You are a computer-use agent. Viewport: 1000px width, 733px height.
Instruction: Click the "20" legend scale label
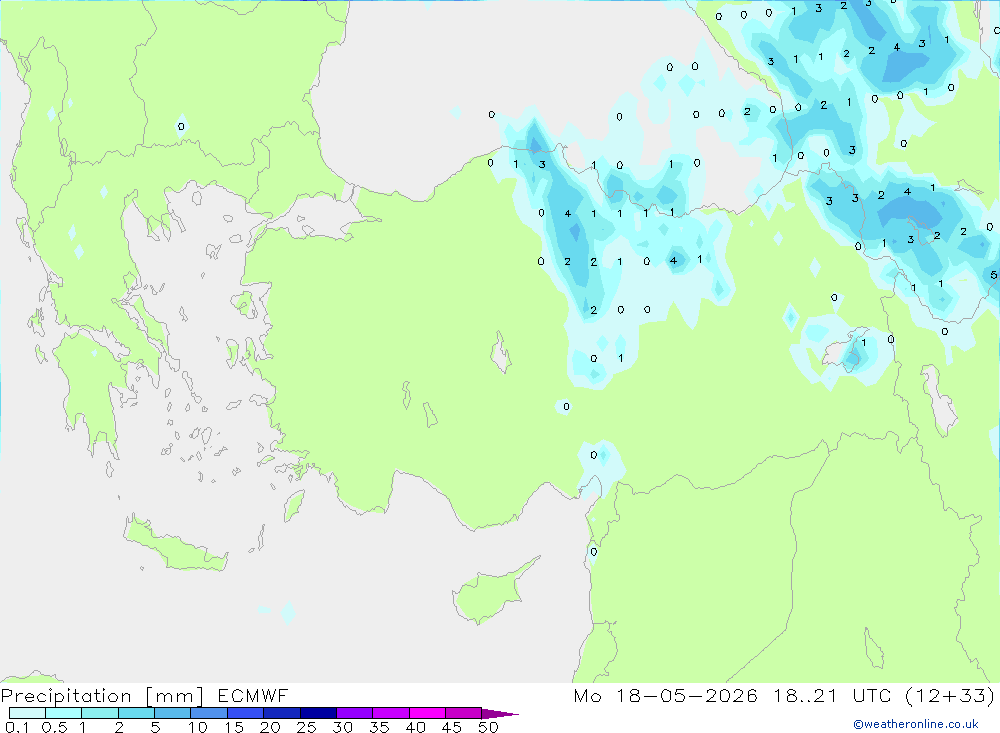270,727
